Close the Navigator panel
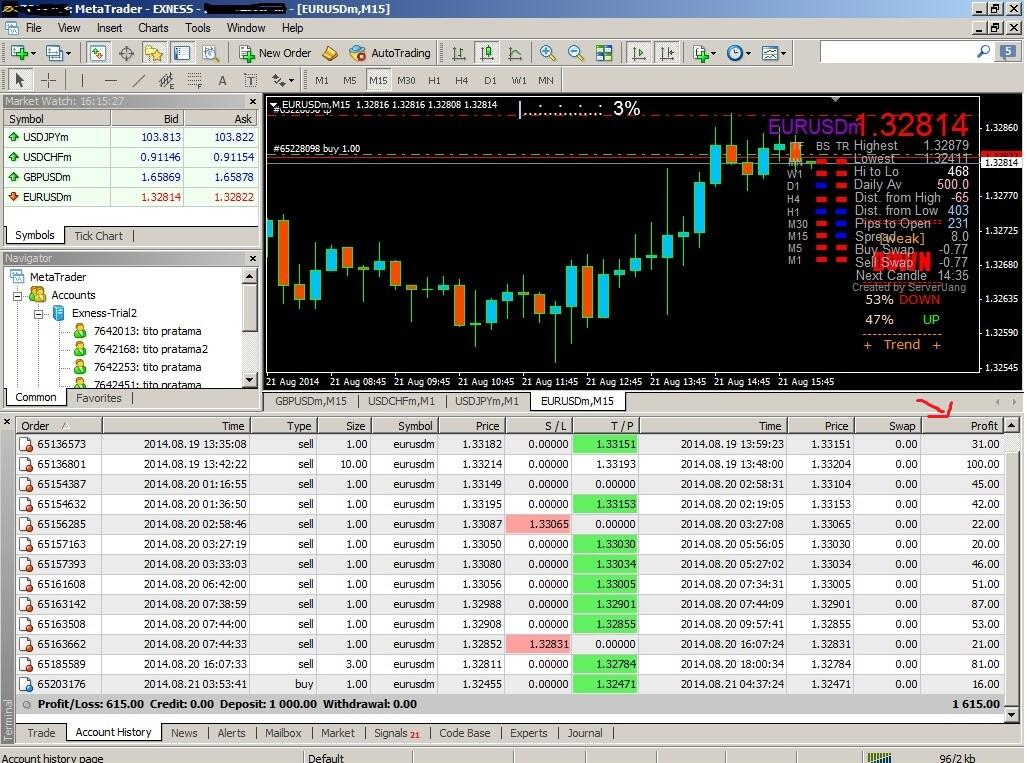Viewport: 1027px width, 763px height. point(253,259)
